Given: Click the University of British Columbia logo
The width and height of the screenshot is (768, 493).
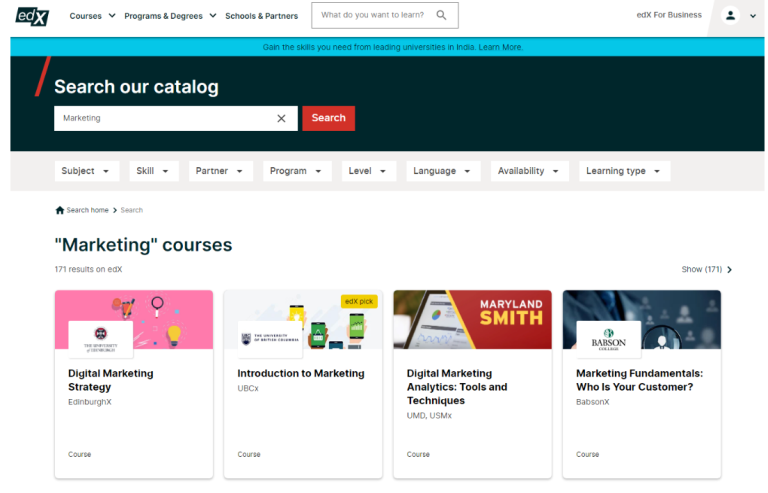Looking at the screenshot, I should point(269,339).
